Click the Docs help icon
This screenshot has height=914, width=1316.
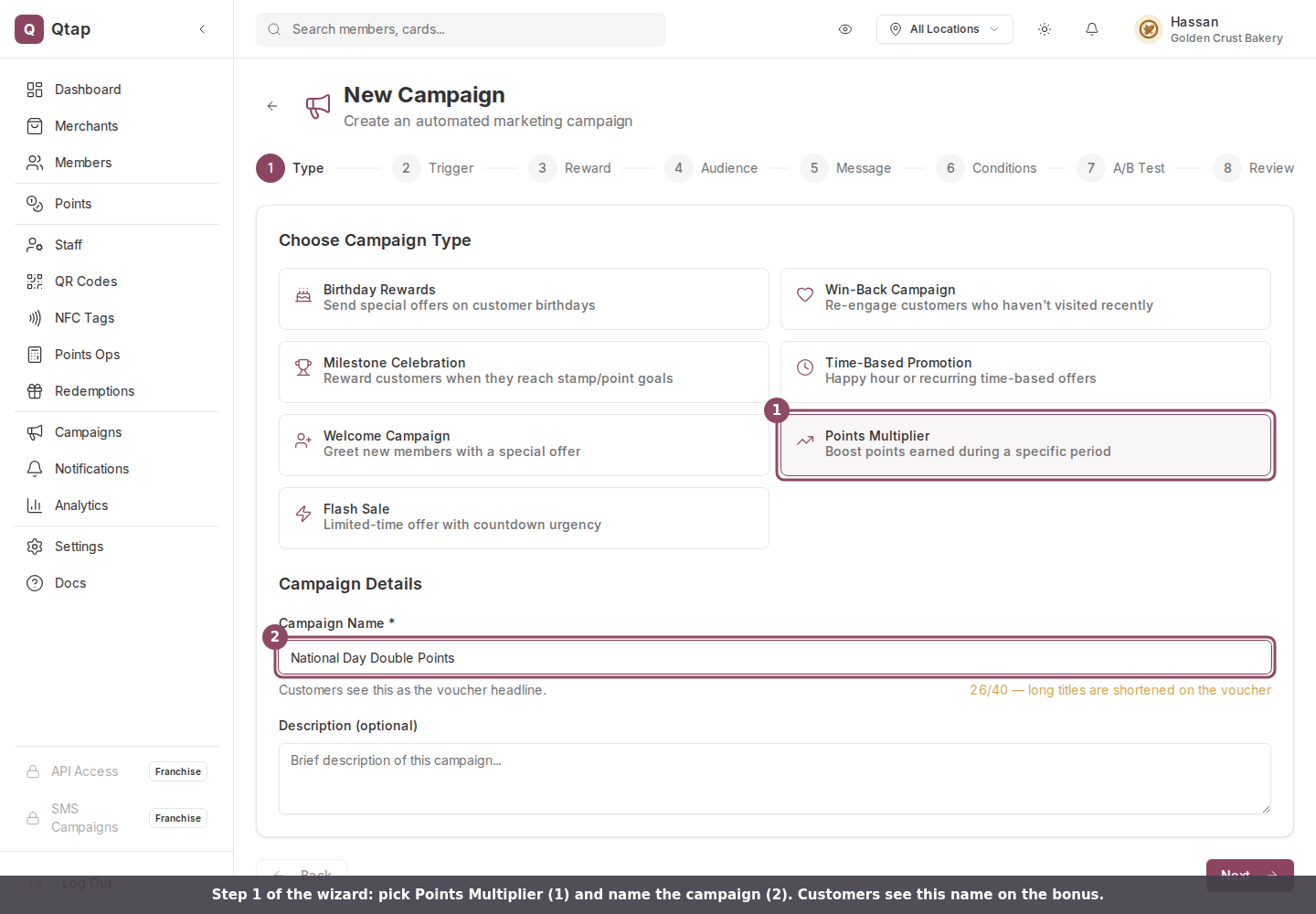35,583
